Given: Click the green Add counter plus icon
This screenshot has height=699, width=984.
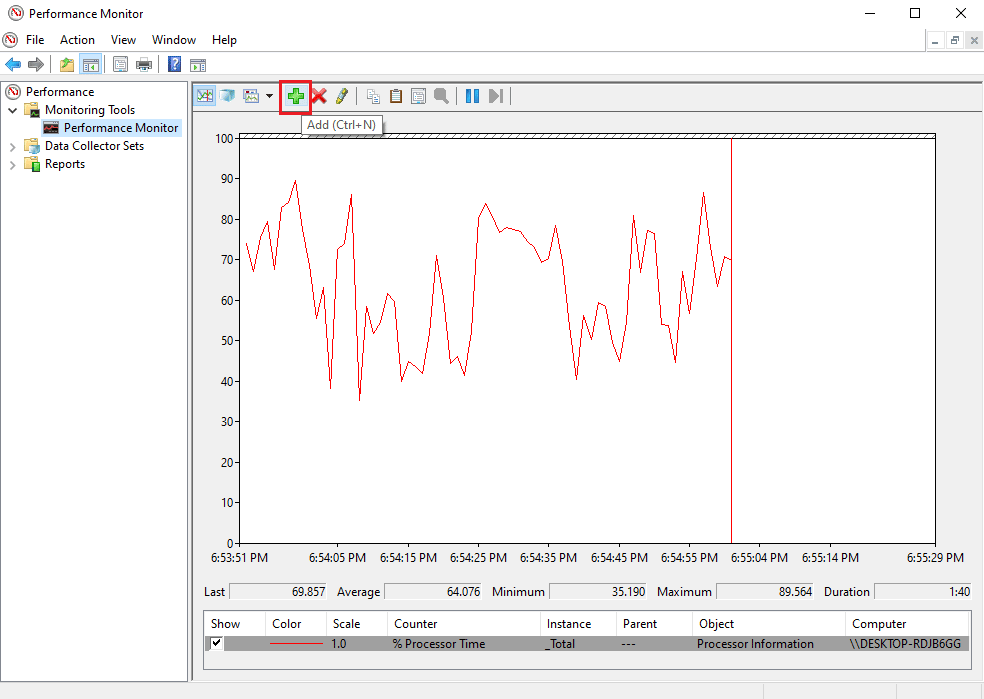Looking at the screenshot, I should click(x=296, y=96).
